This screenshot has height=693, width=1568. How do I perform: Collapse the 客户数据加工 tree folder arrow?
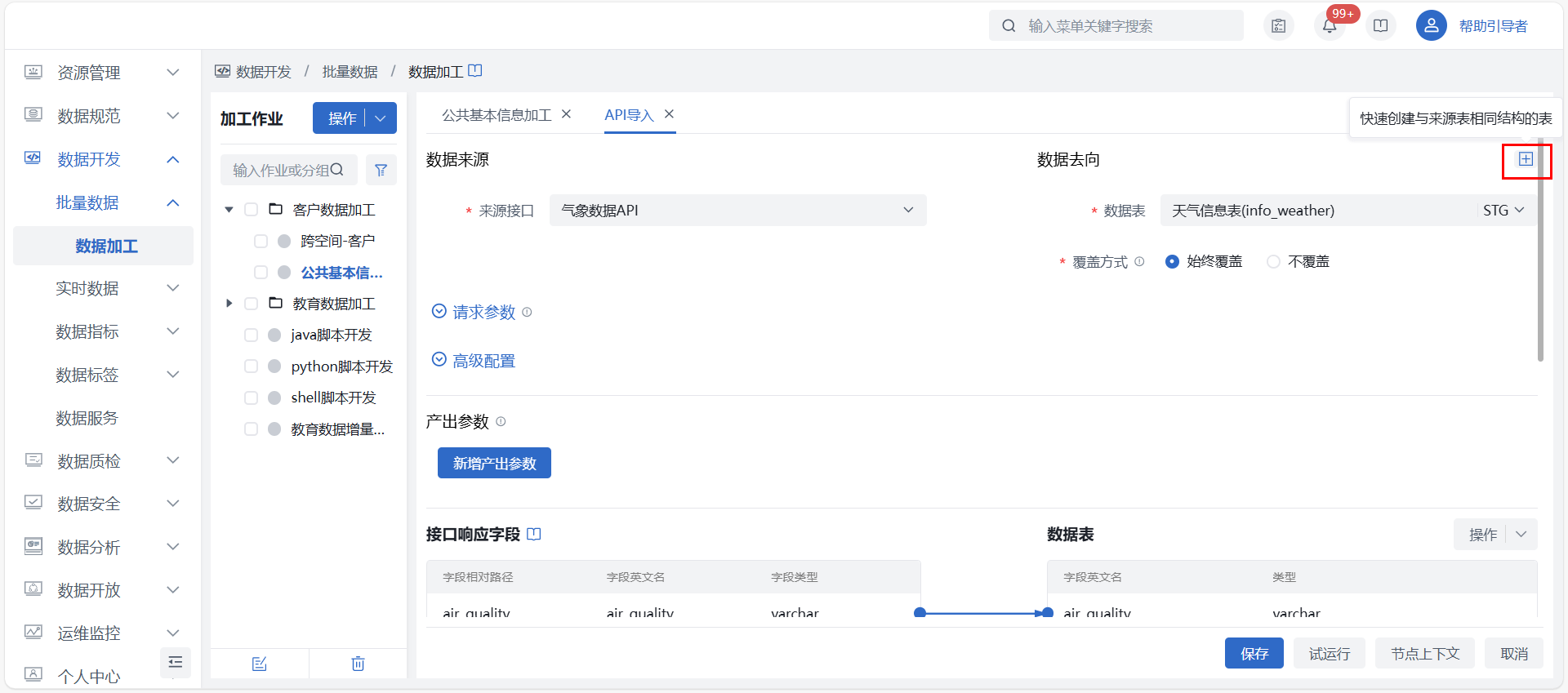coord(229,210)
